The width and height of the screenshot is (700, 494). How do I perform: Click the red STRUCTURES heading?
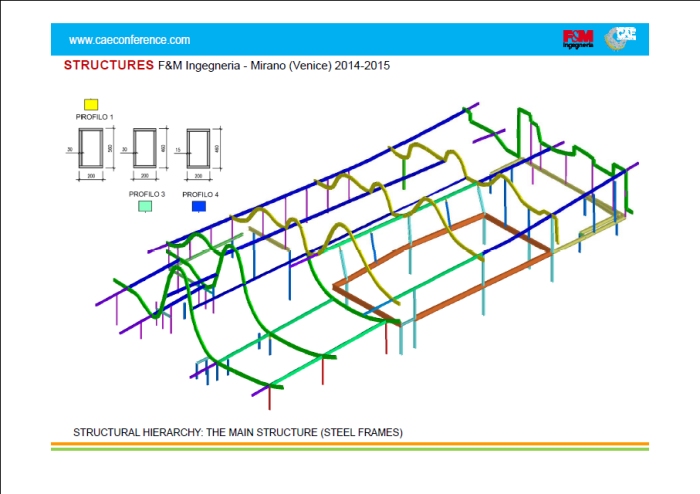108,66
